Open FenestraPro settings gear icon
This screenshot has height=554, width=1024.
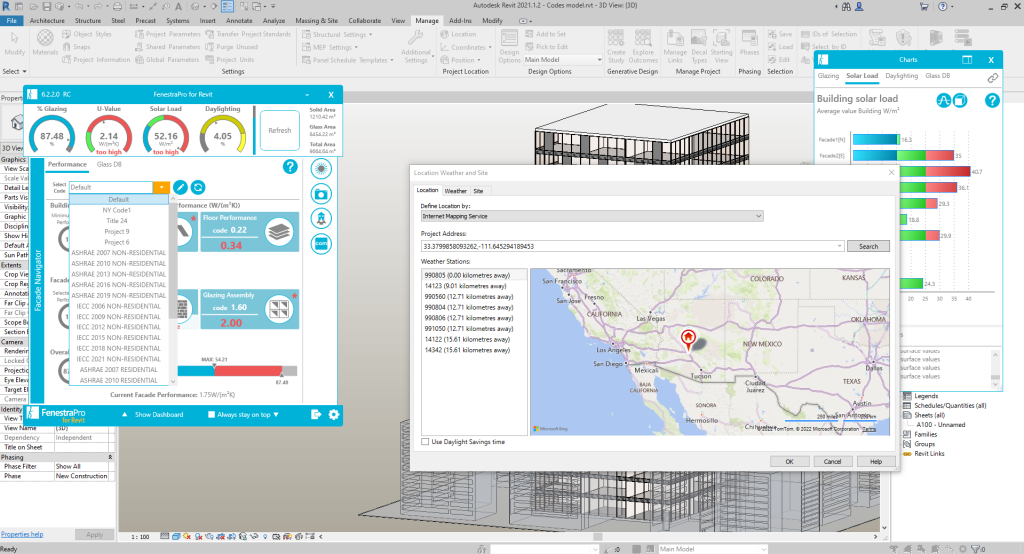point(334,414)
